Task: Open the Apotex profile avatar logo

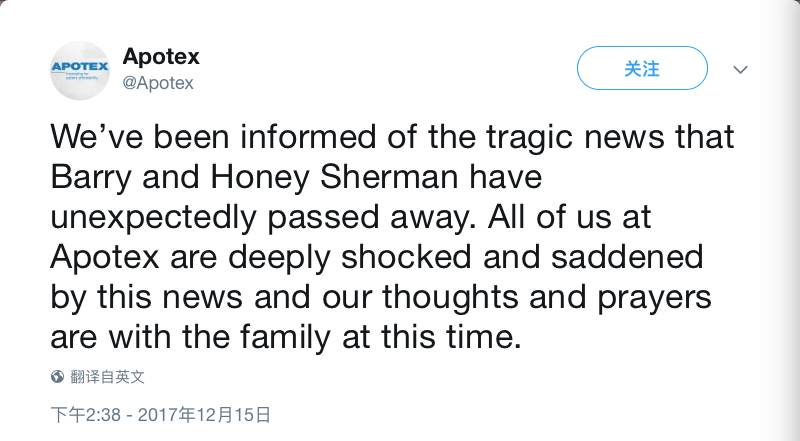Action: 80,70
